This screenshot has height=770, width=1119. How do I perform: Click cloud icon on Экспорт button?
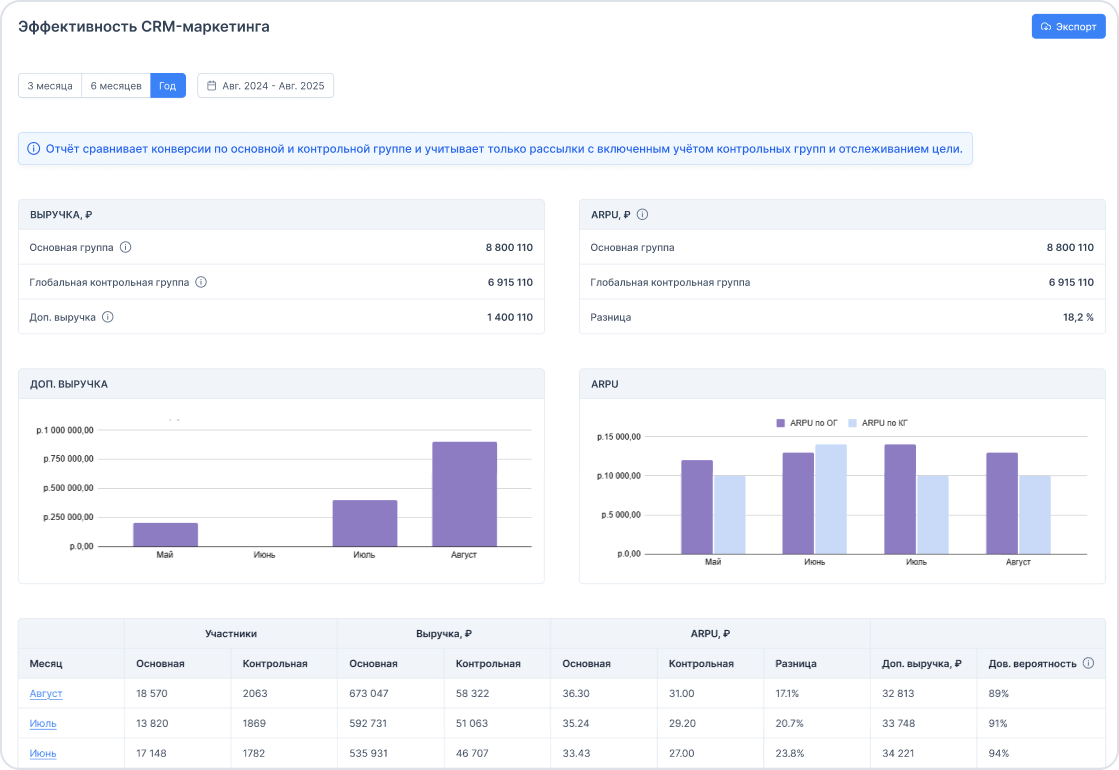click(x=1046, y=27)
